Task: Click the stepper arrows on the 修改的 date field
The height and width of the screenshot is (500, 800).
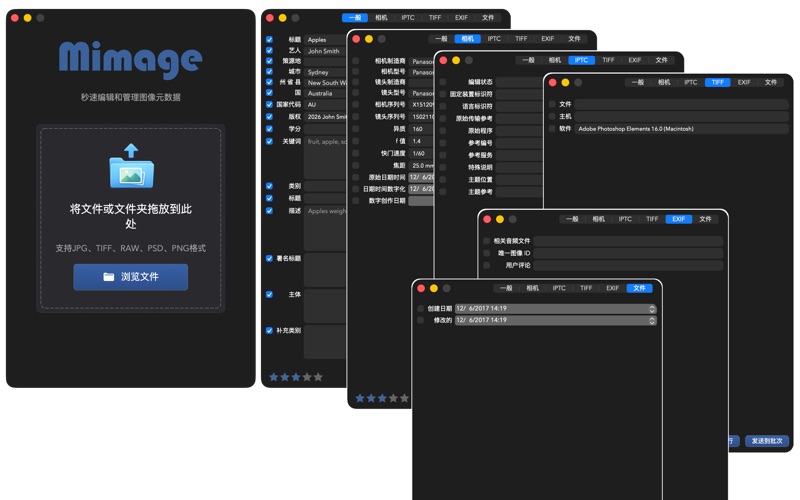Action: tap(652, 320)
